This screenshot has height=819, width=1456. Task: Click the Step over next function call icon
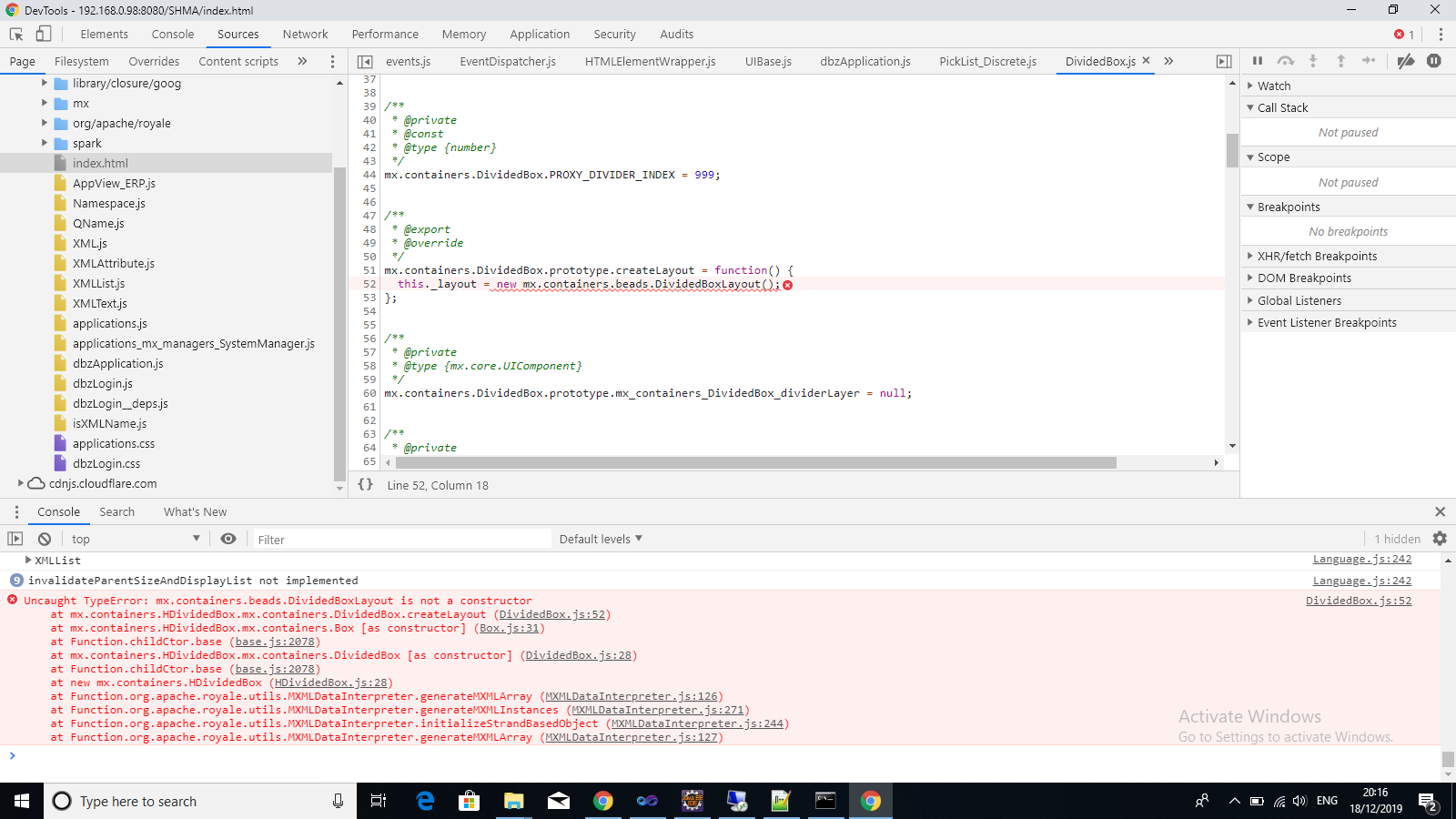click(x=1286, y=61)
